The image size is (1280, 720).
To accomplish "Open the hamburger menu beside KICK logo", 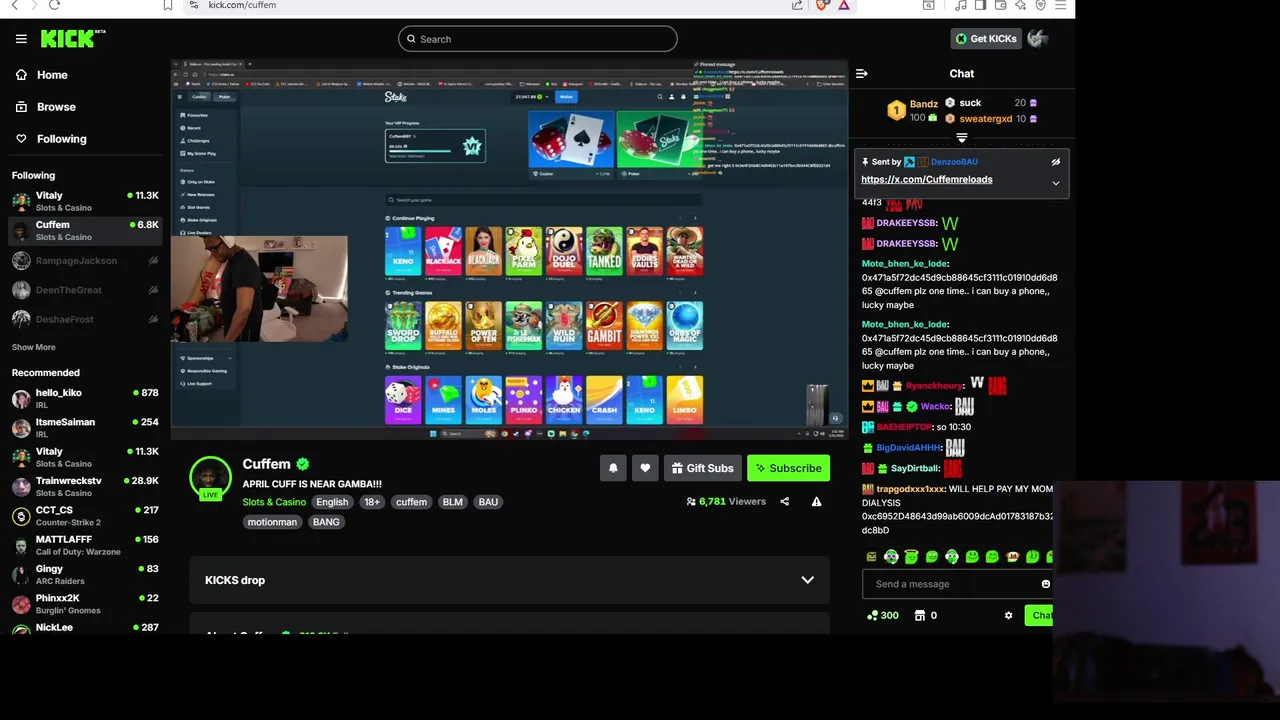I will tap(21, 39).
